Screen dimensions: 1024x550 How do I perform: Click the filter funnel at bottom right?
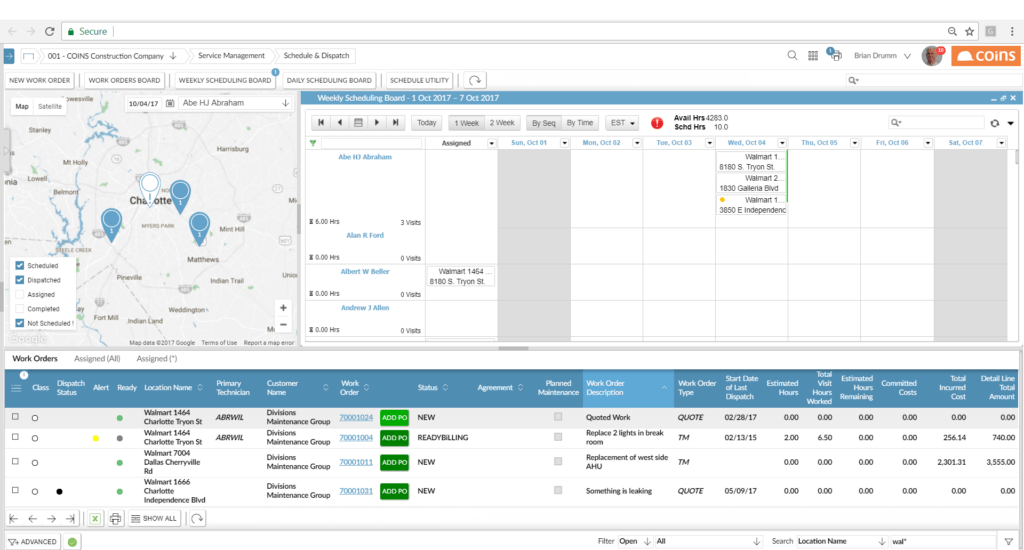tap(1009, 542)
